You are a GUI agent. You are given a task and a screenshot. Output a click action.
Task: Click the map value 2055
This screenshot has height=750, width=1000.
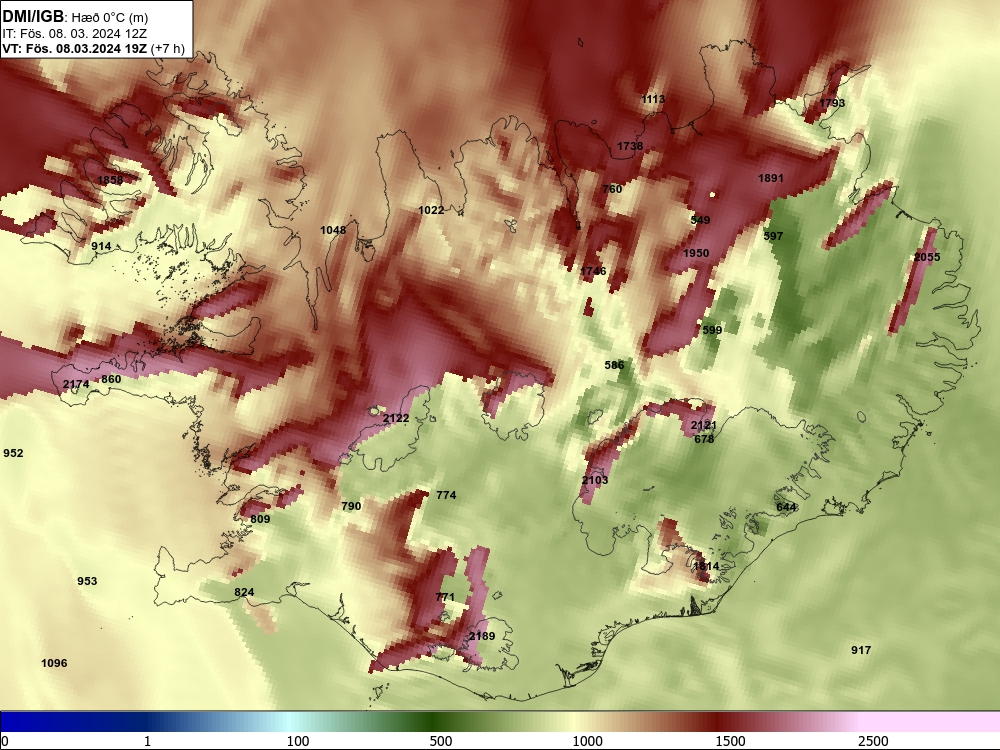[x=927, y=257]
